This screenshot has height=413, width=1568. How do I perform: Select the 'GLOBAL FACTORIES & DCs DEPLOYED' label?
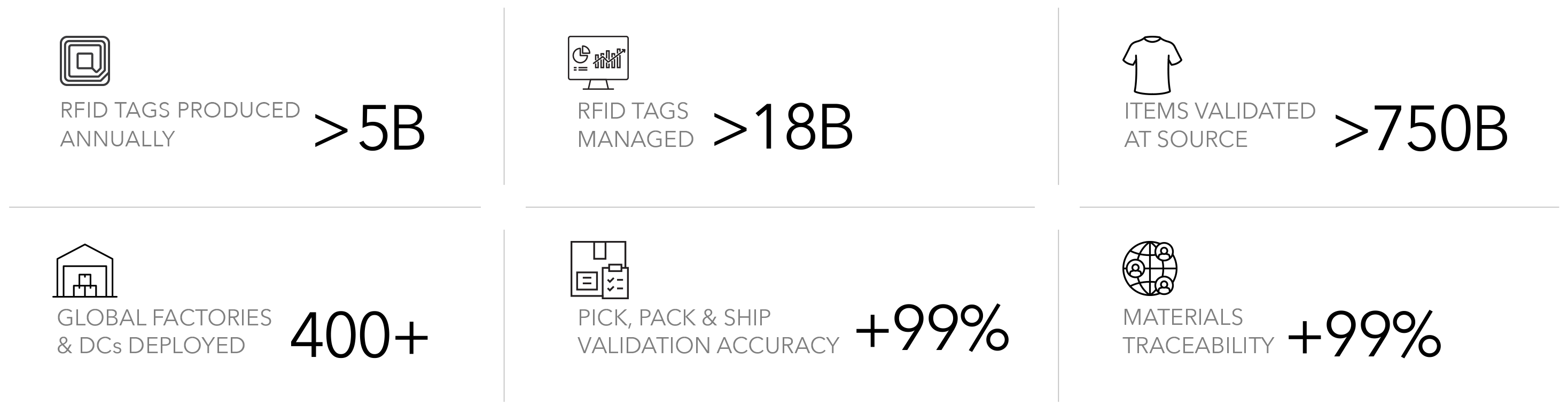coord(165,331)
